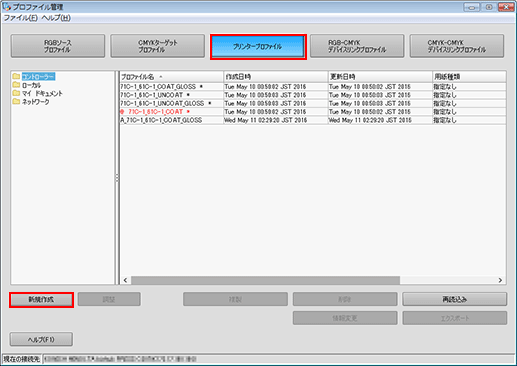The image size is (517, 366).
Task: Sort by the 用紙種類 column header
Action: point(469,77)
